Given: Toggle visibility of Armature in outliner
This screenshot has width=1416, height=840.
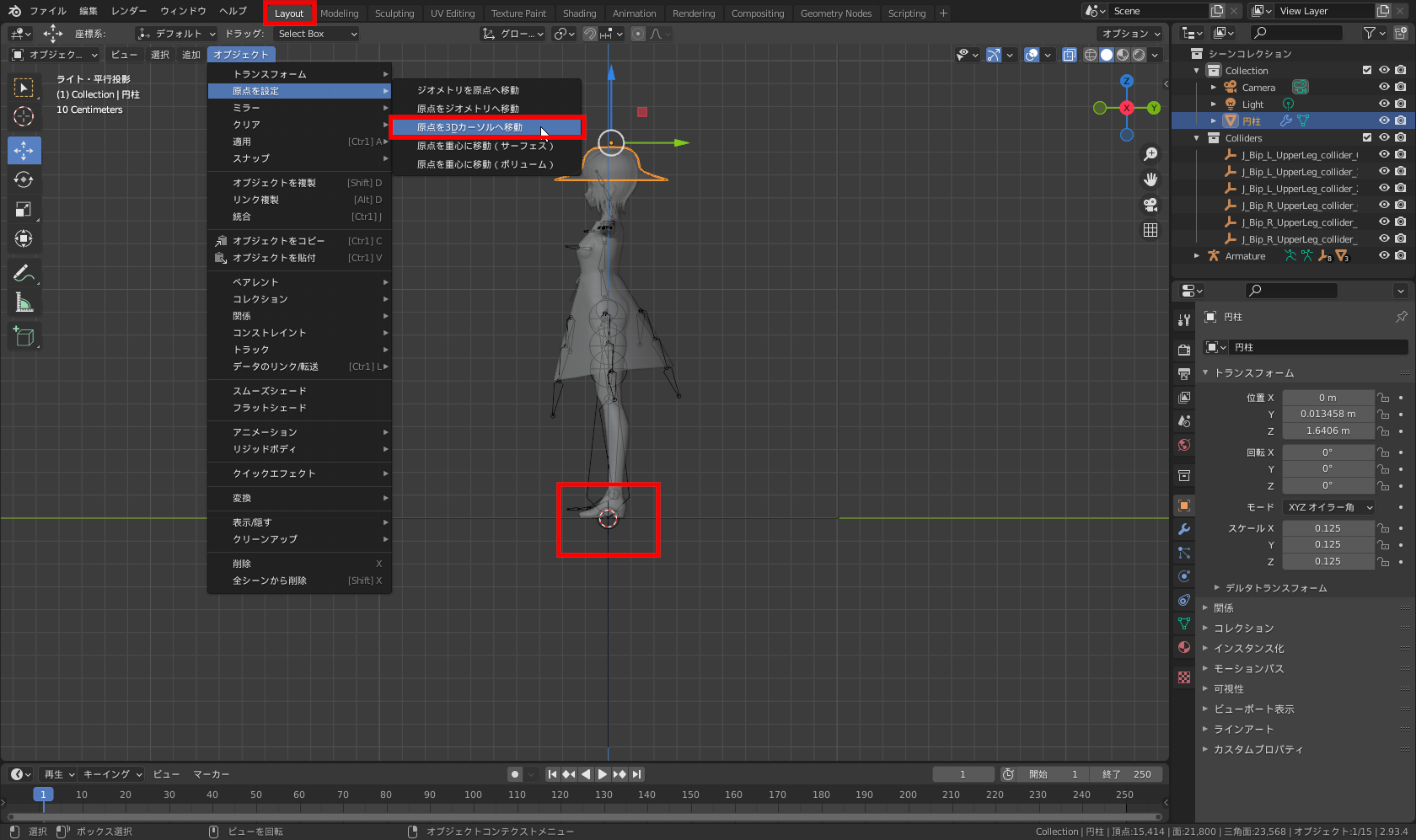Looking at the screenshot, I should coord(1383,256).
